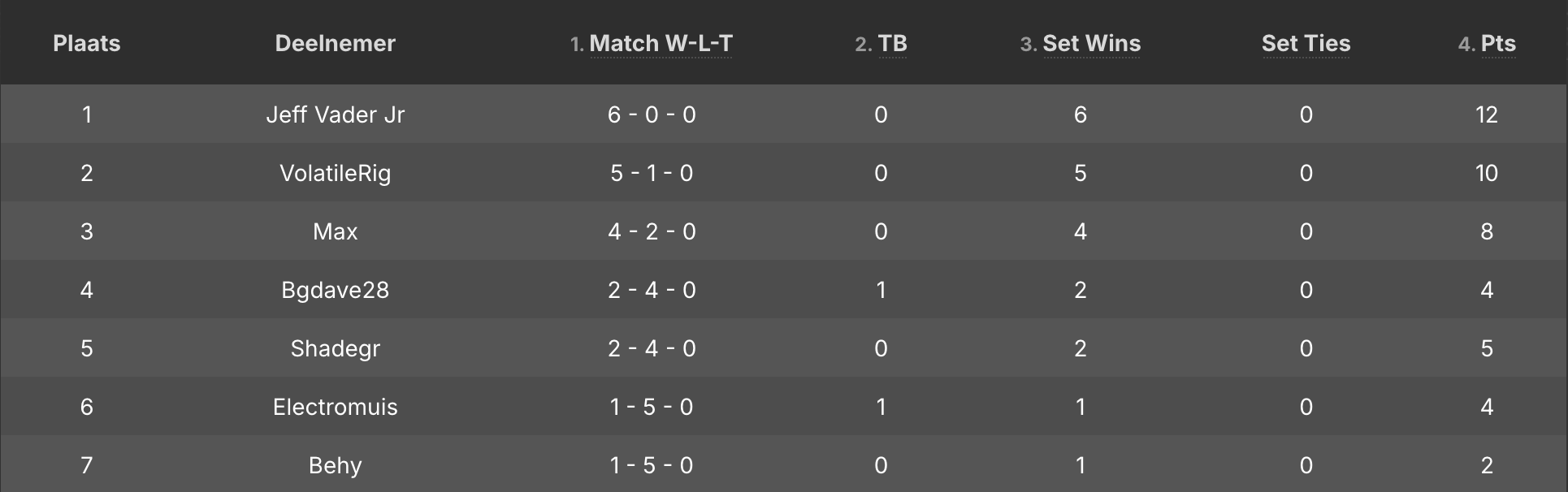The height and width of the screenshot is (492, 1568).
Task: Click the Set Ties column header
Action: coord(1306,44)
